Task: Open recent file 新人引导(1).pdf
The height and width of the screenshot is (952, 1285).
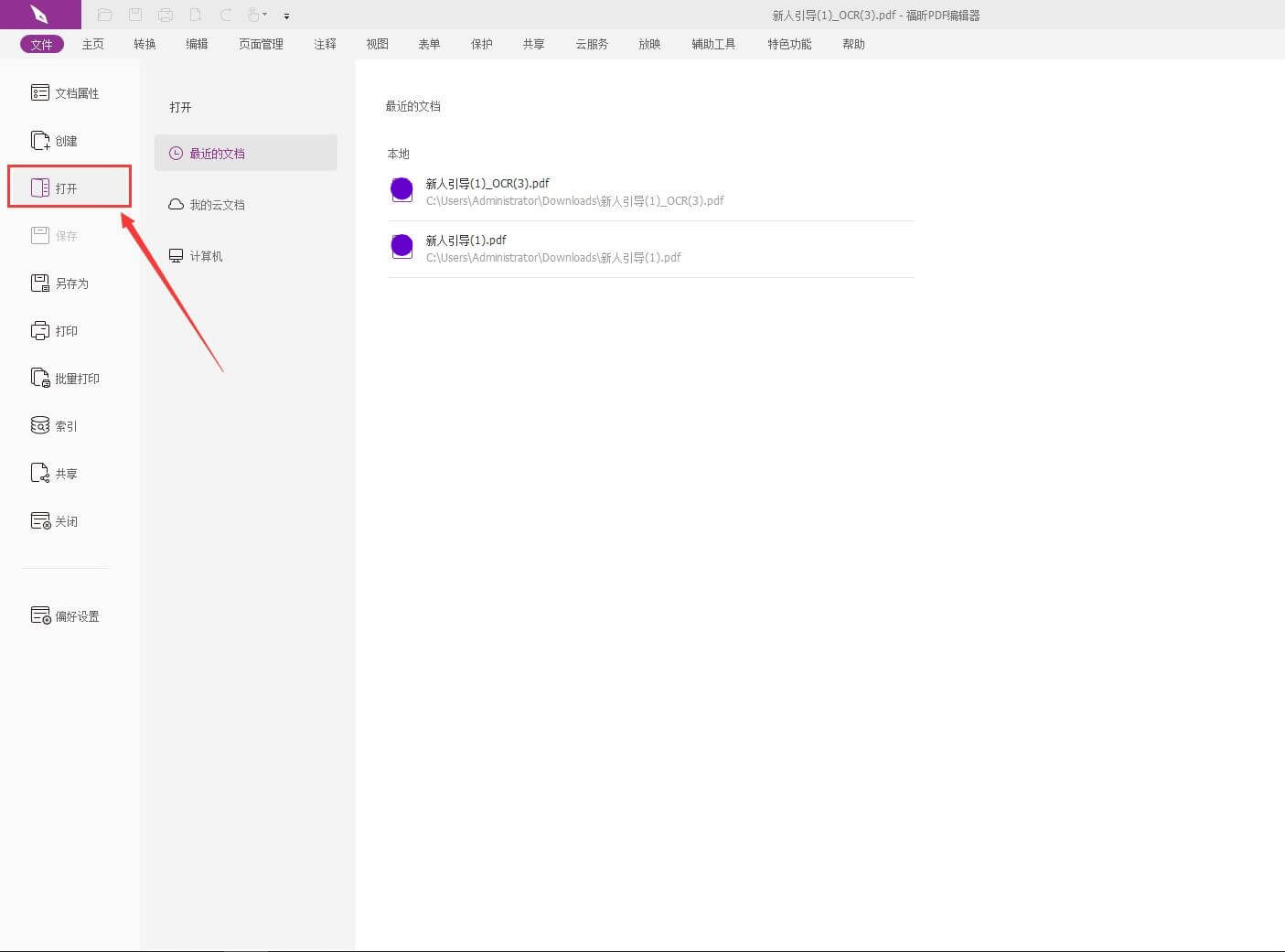Action: 466,241
